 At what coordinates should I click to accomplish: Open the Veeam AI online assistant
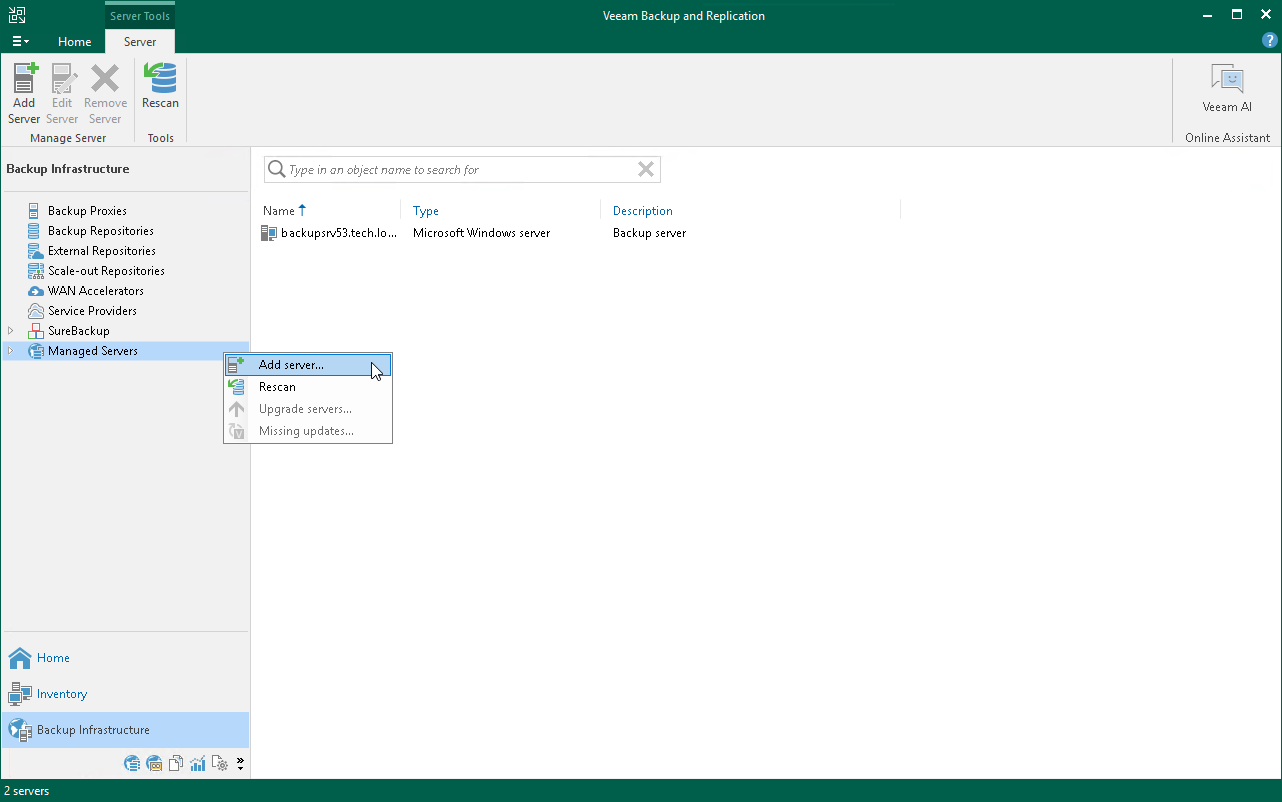(1227, 88)
